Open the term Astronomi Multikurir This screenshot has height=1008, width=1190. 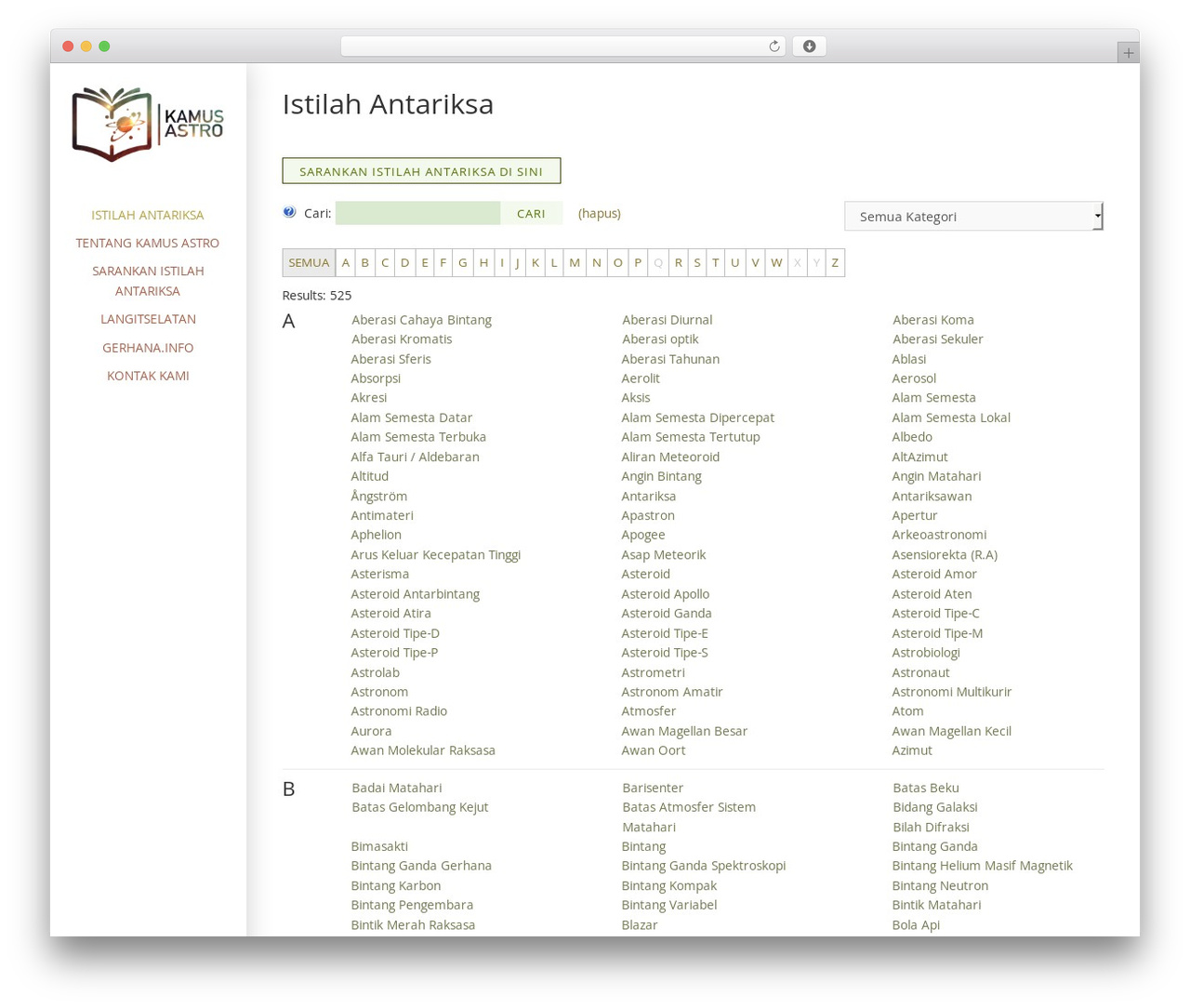pyautogui.click(x=951, y=692)
